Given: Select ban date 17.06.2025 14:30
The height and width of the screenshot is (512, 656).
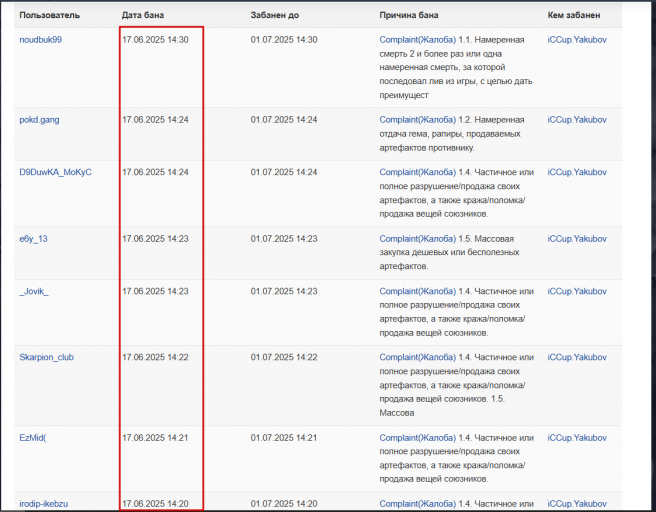Looking at the screenshot, I should [x=155, y=40].
